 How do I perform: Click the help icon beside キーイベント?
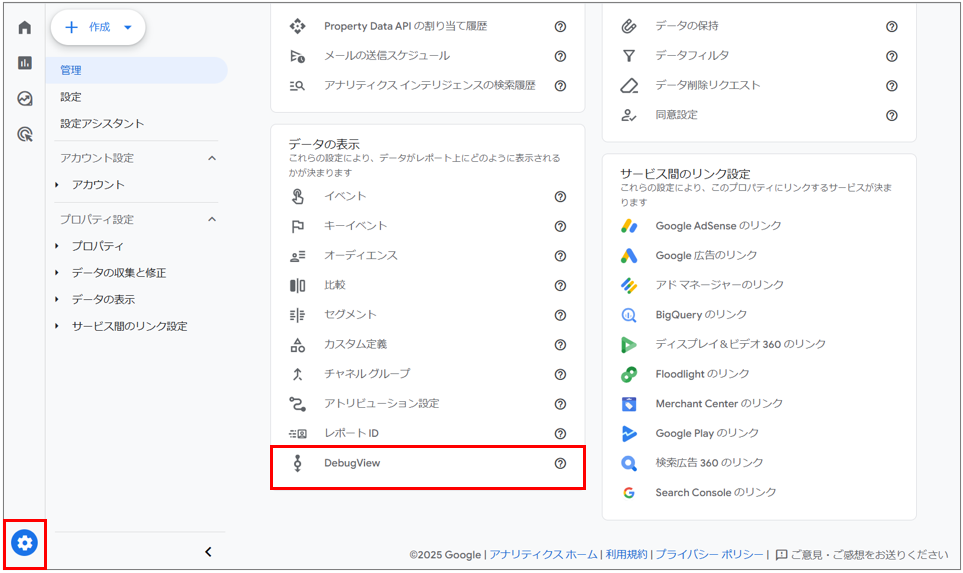tap(560, 226)
